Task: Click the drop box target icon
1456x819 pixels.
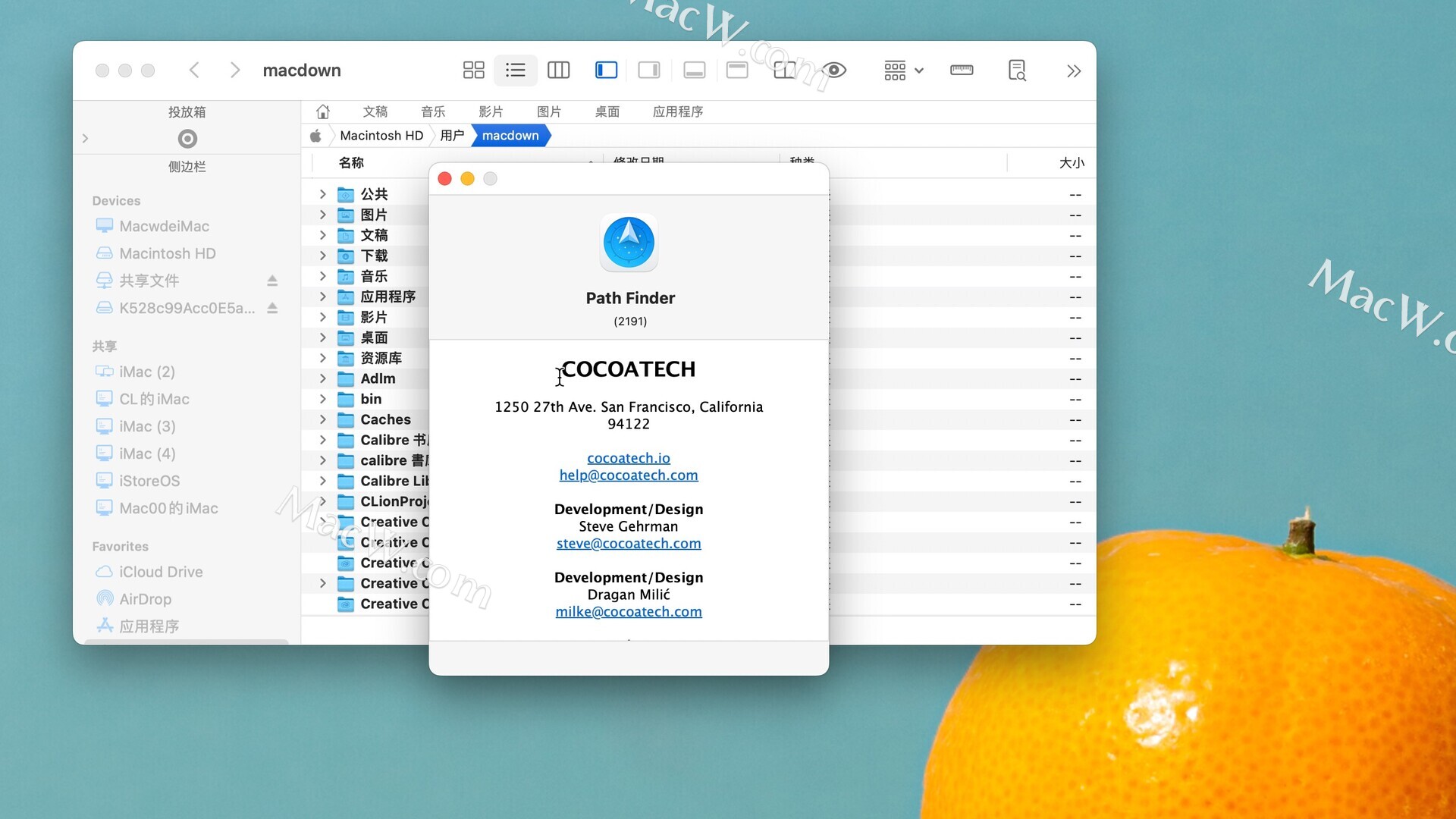Action: point(187,139)
